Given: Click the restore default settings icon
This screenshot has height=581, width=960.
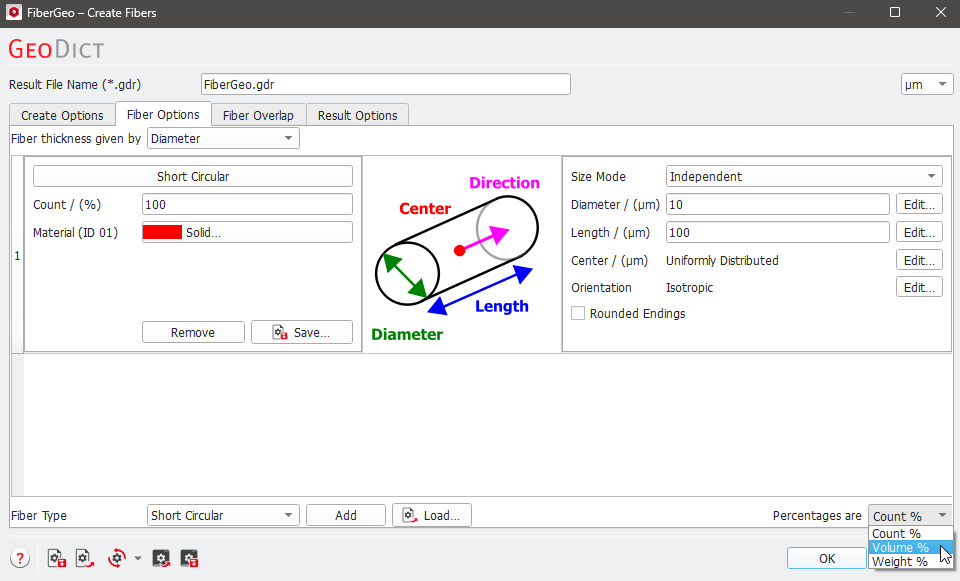Looking at the screenshot, I should click(x=115, y=558).
